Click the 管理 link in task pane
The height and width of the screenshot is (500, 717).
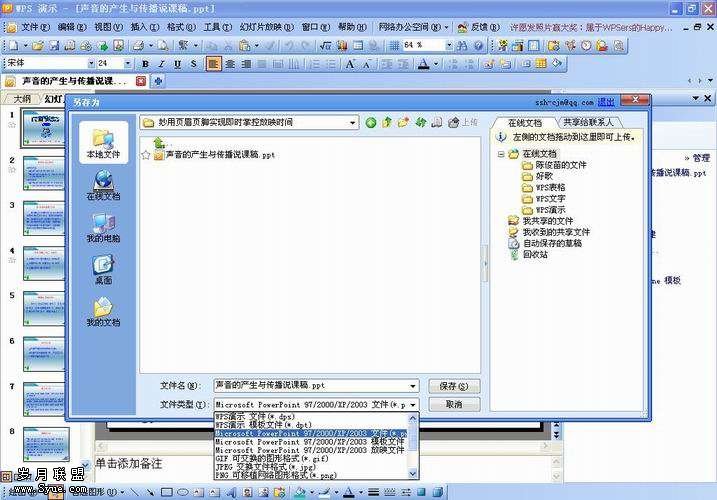click(x=701, y=158)
